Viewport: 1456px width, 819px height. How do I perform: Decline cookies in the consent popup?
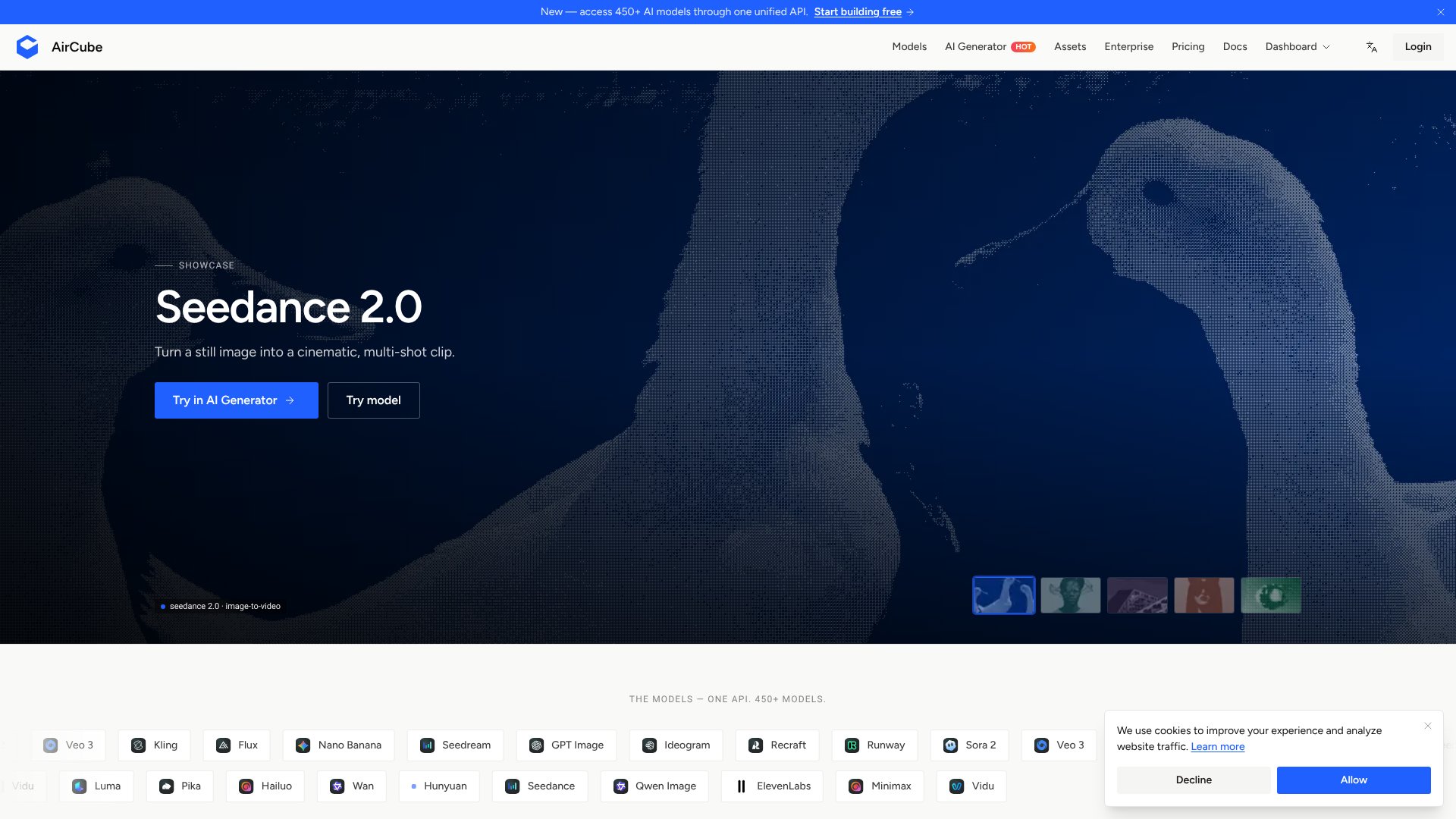(x=1194, y=780)
